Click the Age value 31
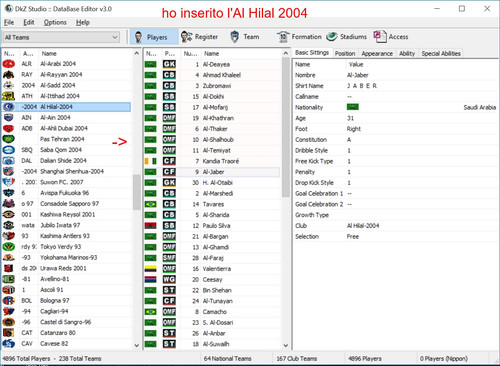Screen dimensions: 500x366 click(x=350, y=118)
